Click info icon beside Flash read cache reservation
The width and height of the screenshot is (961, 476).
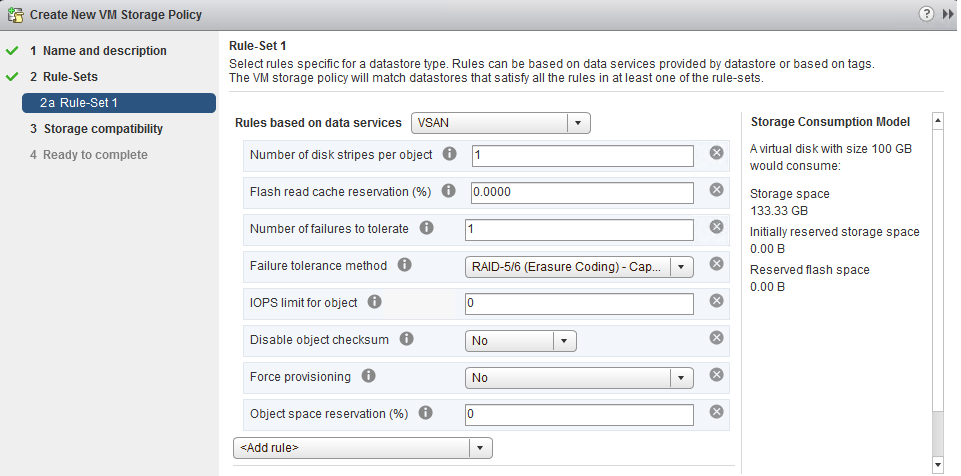(x=448, y=191)
